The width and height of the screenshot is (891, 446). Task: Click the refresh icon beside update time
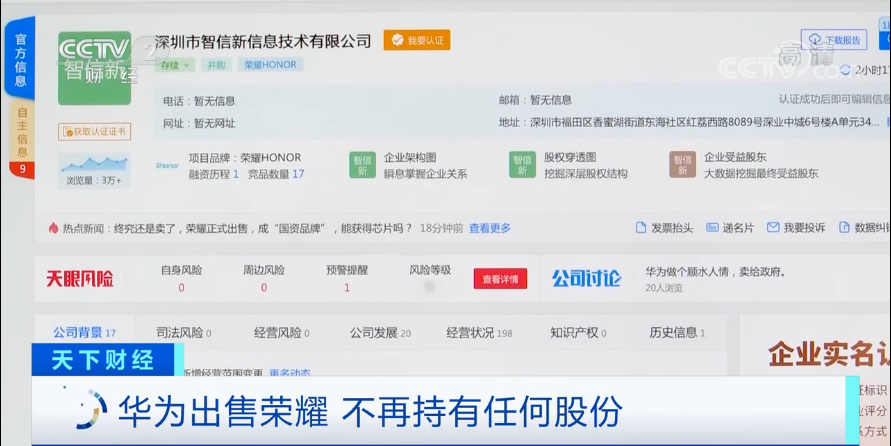tap(845, 70)
